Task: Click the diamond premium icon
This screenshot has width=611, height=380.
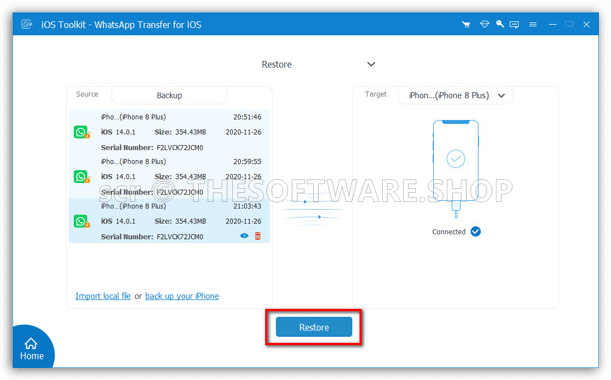Action: pyautogui.click(x=484, y=25)
